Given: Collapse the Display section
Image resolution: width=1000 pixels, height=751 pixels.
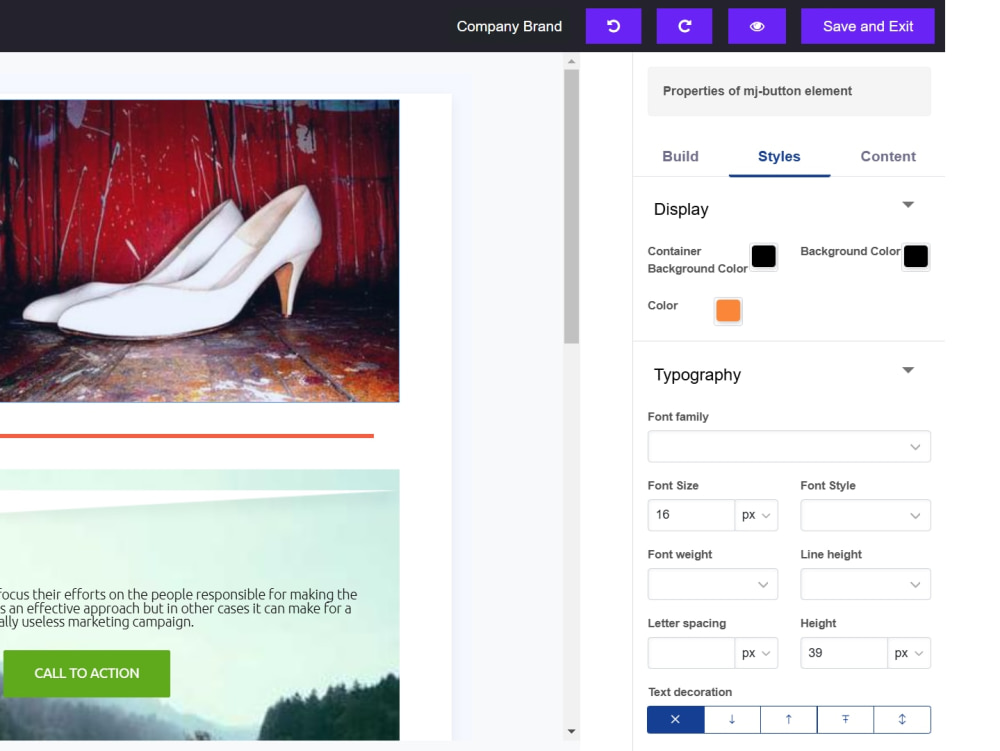Looking at the screenshot, I should (x=908, y=205).
